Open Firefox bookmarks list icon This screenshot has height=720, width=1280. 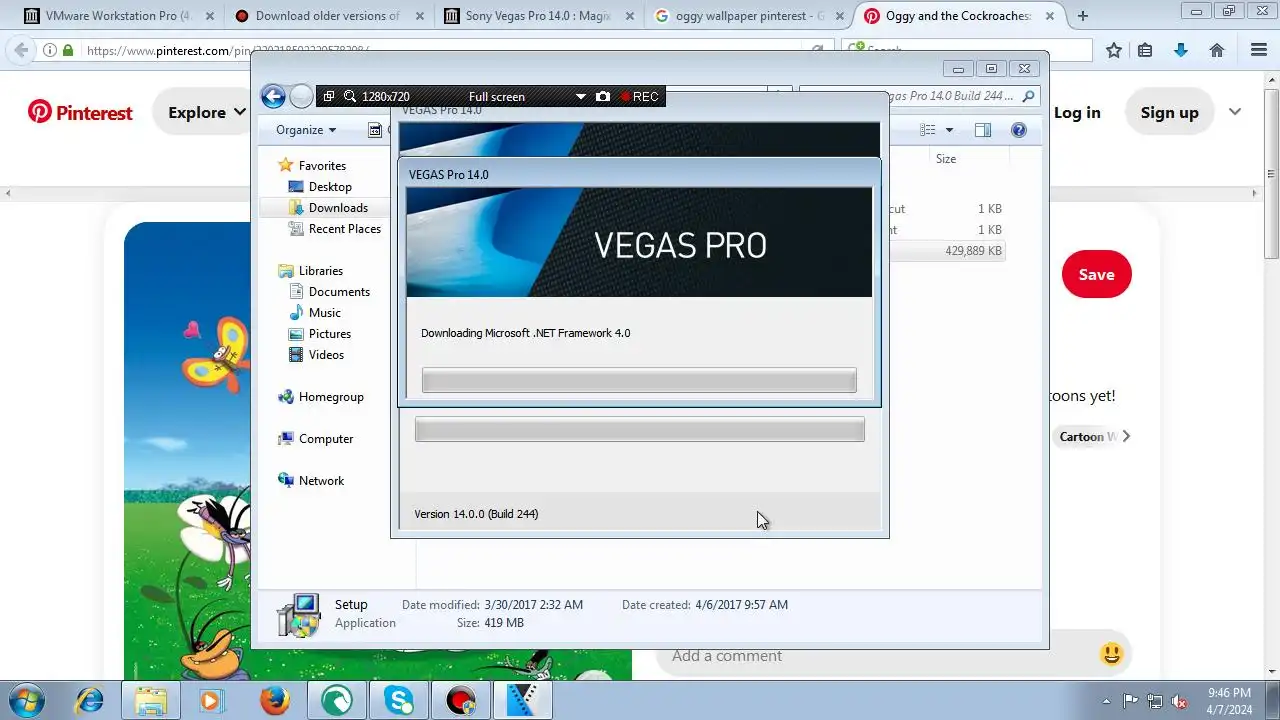pos(1146,50)
